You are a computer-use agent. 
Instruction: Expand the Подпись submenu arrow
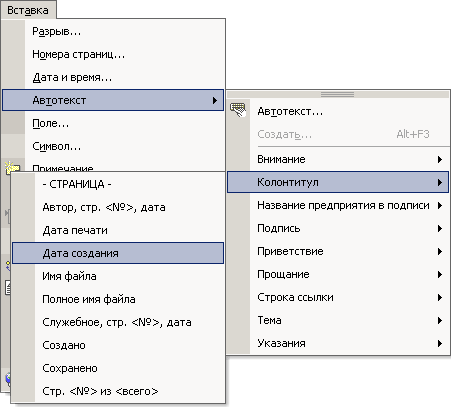click(x=440, y=228)
